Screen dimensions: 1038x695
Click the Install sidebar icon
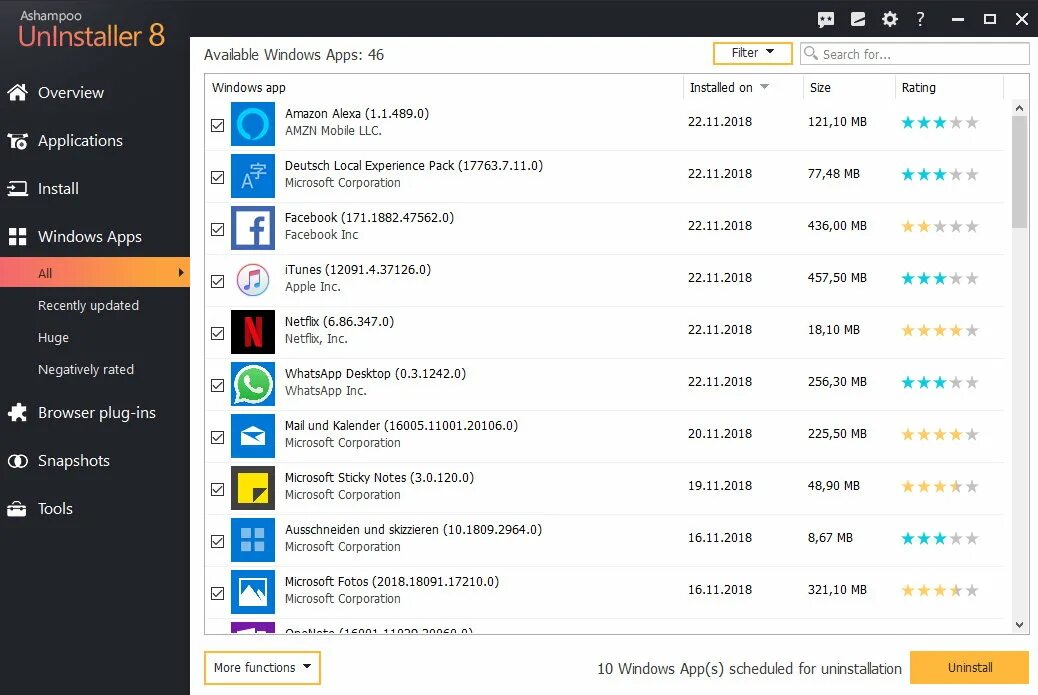(x=17, y=189)
